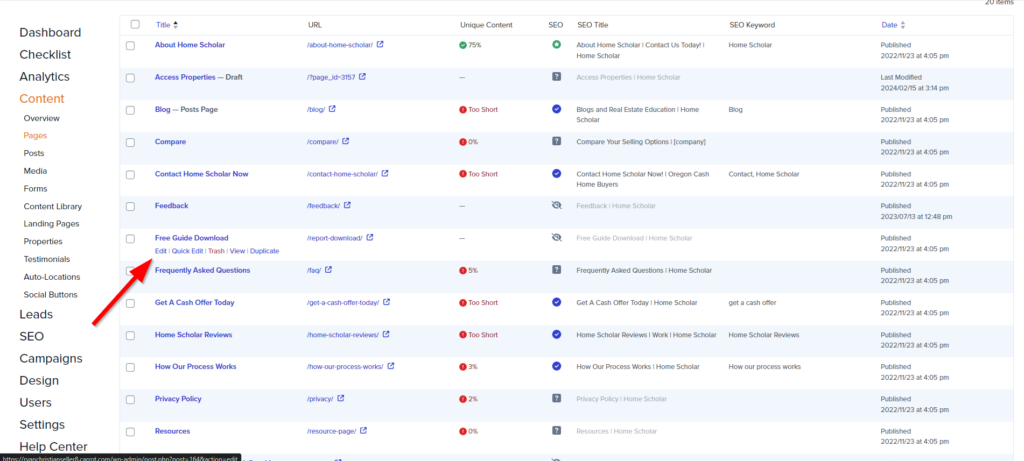Open the Resources page title
The width and height of the screenshot is (1024, 461).
click(x=172, y=431)
